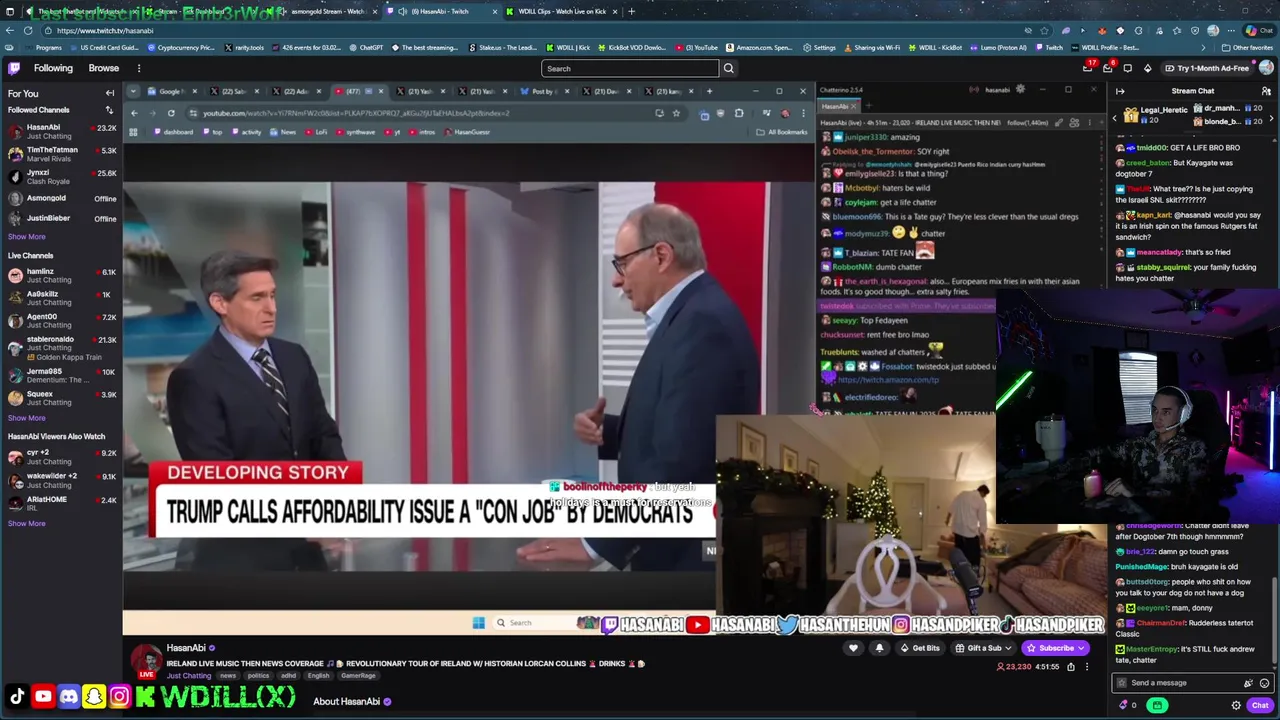Open the three-dot more menu beside Browse
Image resolution: width=1280 pixels, height=720 pixels.
tap(139, 68)
